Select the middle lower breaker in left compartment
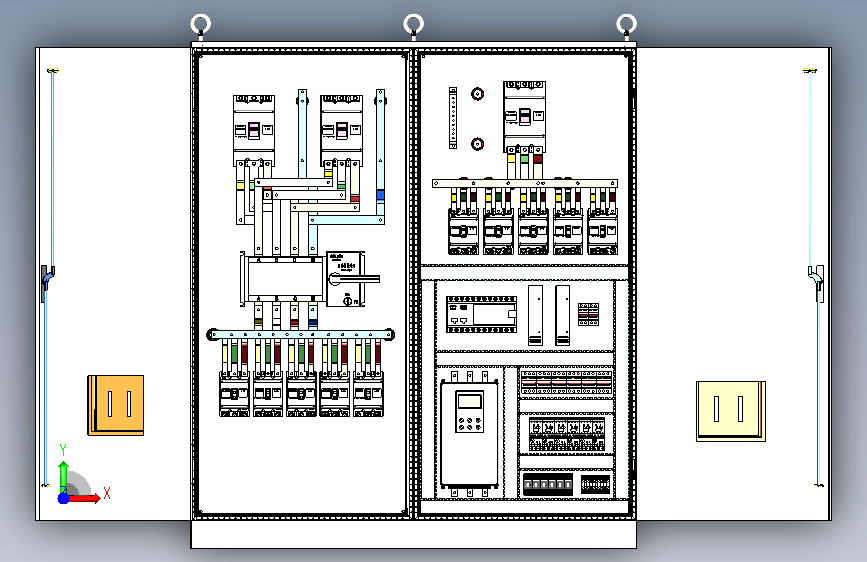Viewport: 867px width, 562px height. [301, 394]
